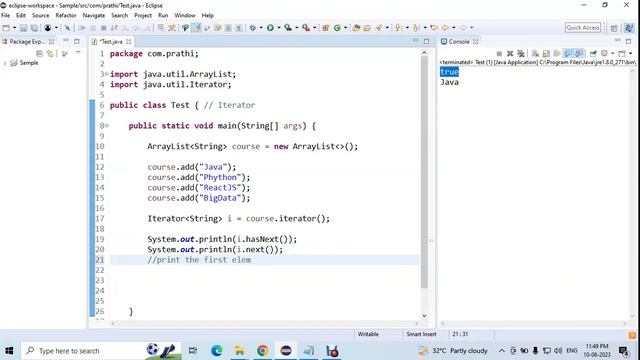Click the Save All toolbar icon
Screen dimensions: 640x360
click(x=34, y=28)
